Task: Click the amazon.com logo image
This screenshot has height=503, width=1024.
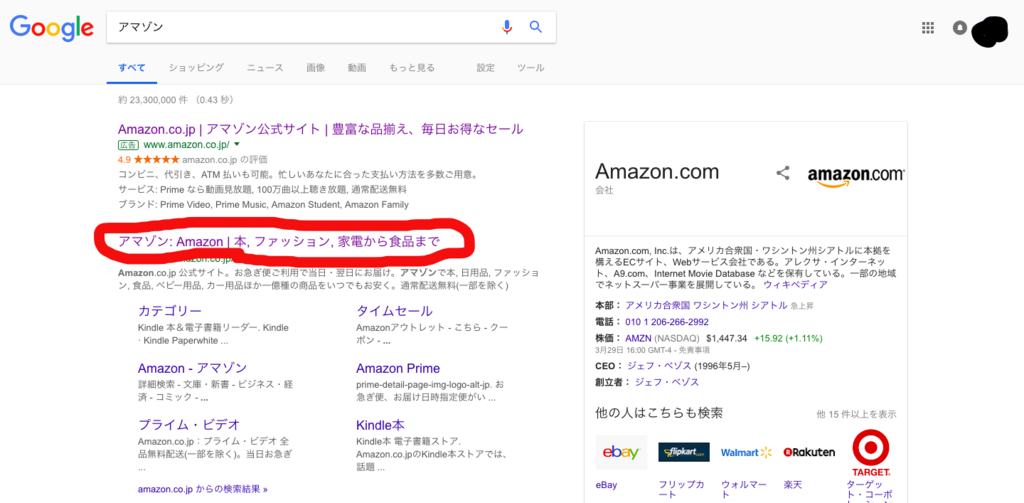Action: pyautogui.click(x=856, y=176)
